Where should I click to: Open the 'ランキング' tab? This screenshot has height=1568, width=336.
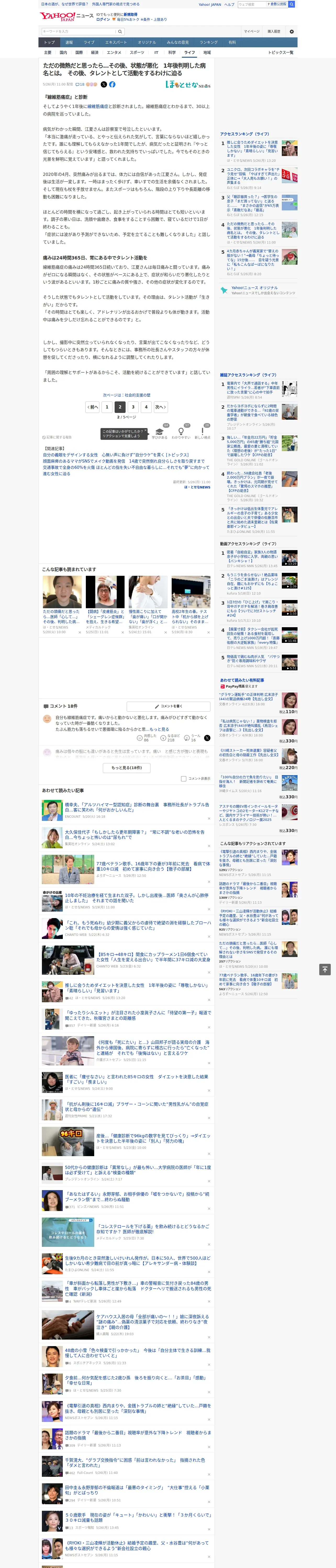click(x=209, y=43)
